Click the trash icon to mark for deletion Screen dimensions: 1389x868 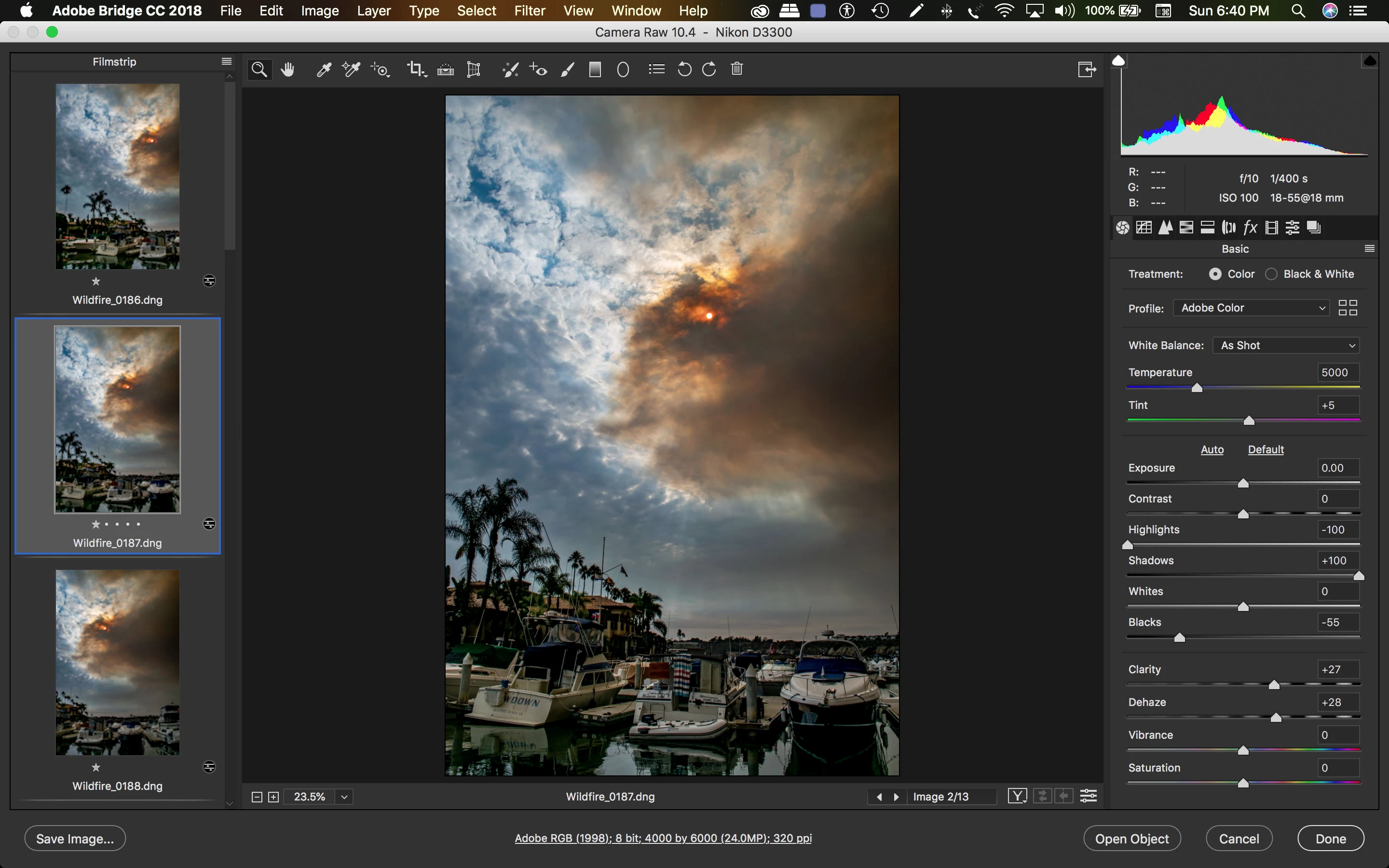737,69
